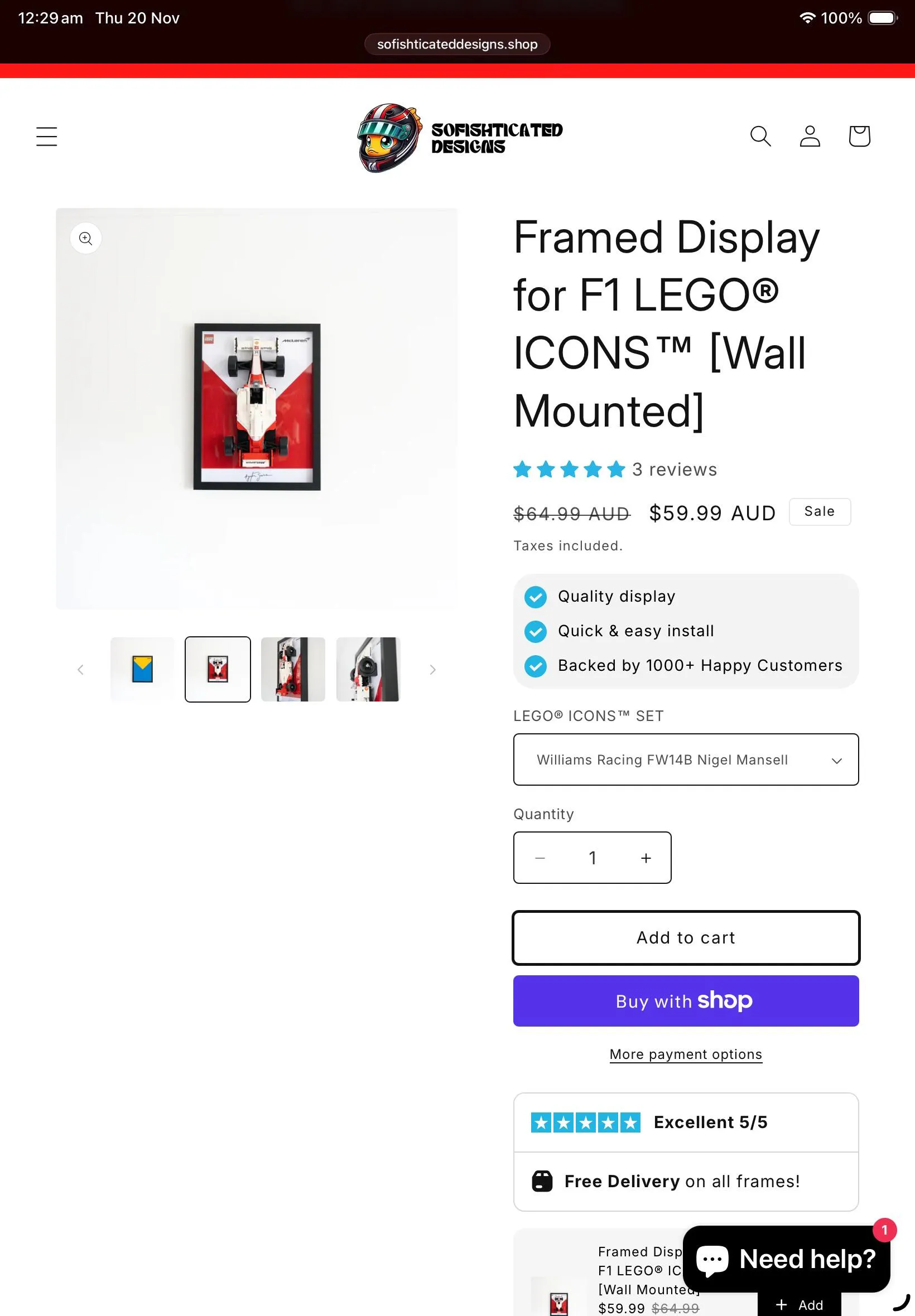Click the quantity number input field
This screenshot has width=915, height=1316.
[592, 858]
